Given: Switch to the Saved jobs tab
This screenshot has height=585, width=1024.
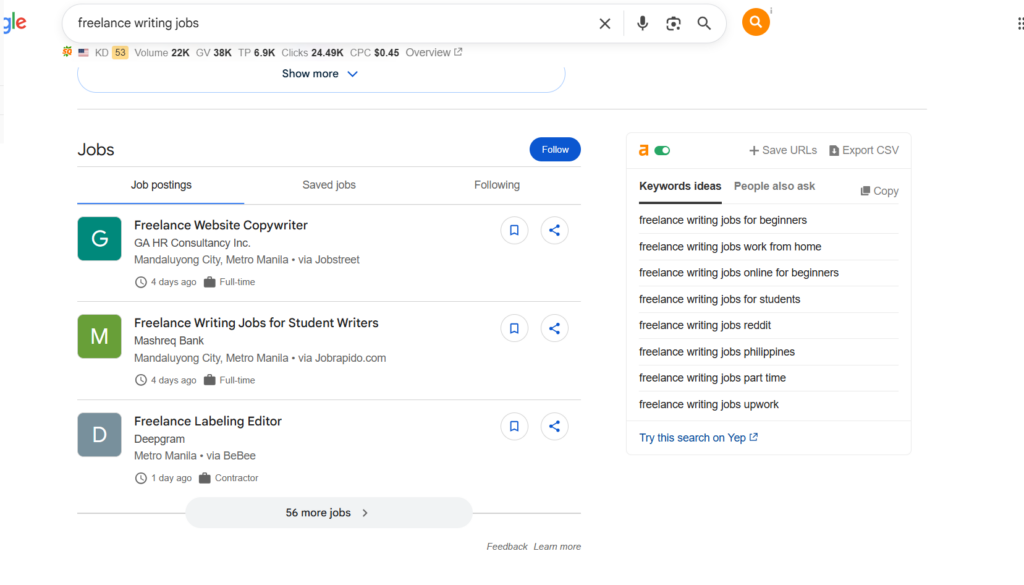Looking at the screenshot, I should point(329,185).
